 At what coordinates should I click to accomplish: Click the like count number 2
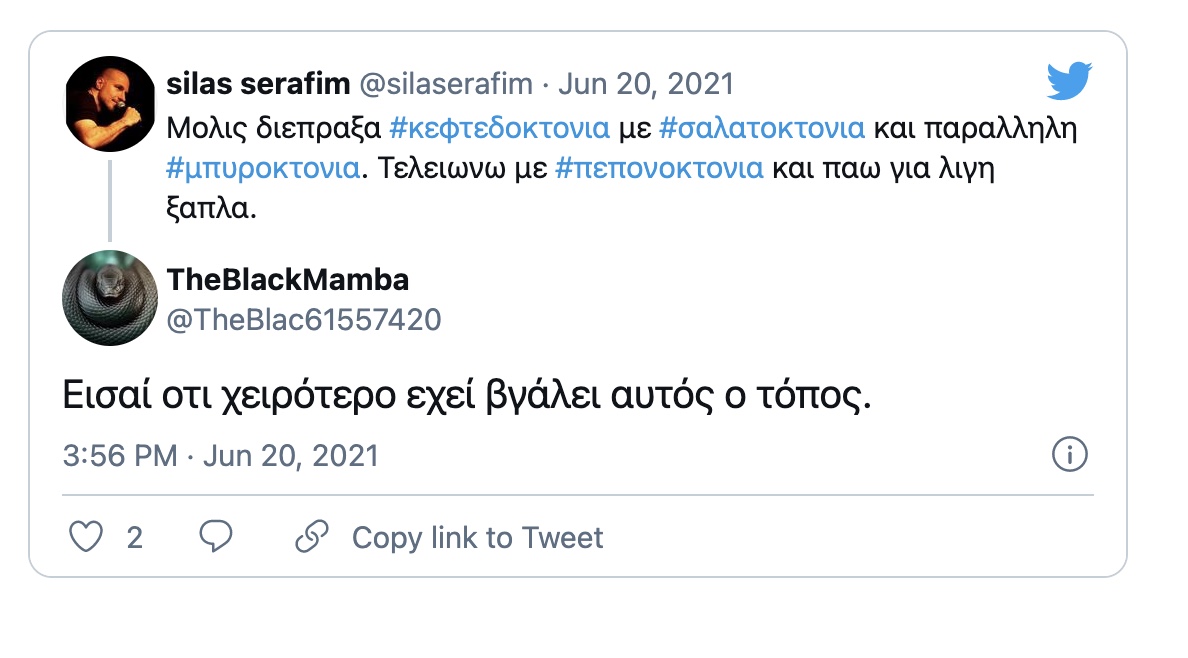(134, 538)
